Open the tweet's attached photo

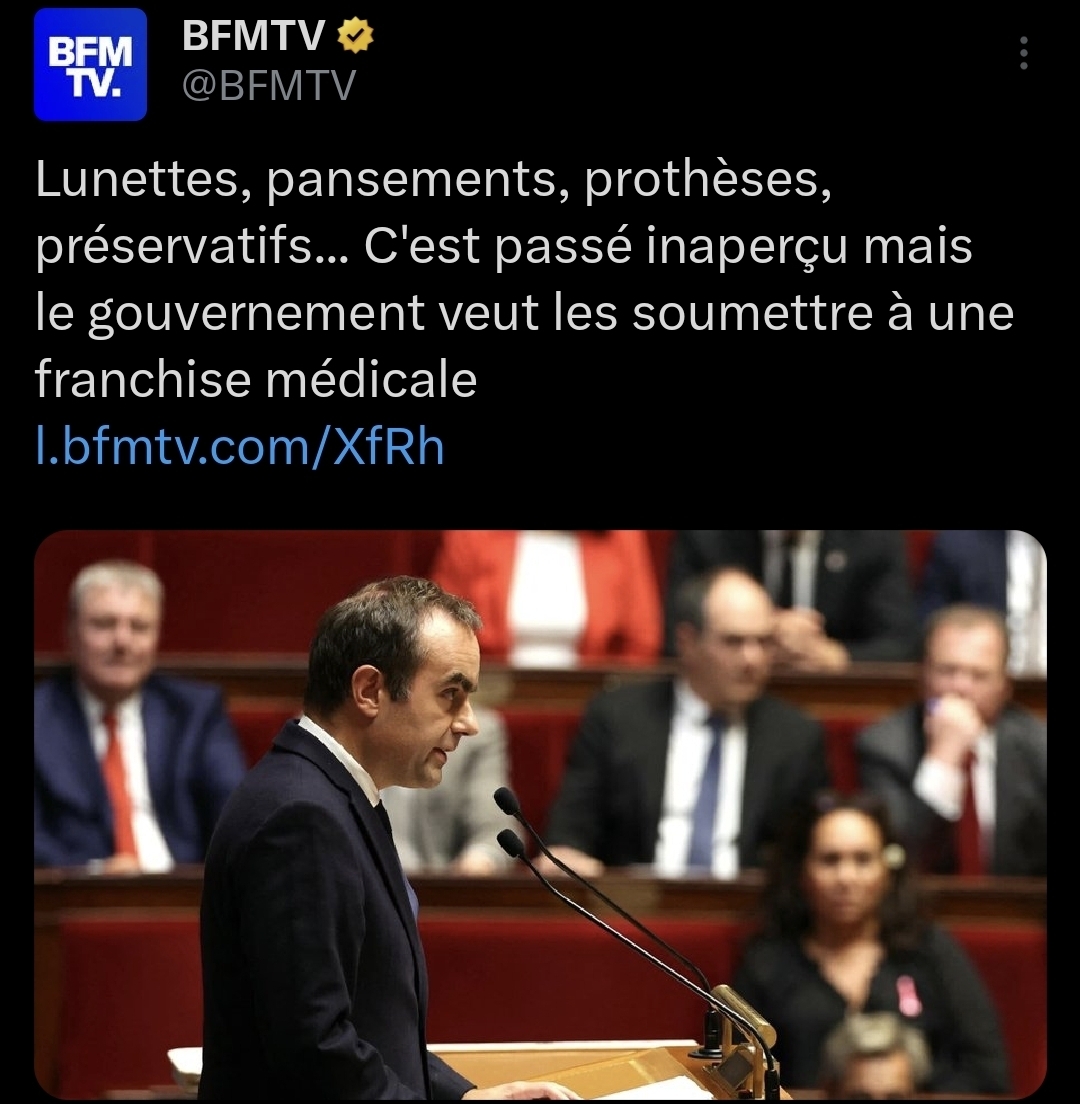(540, 815)
